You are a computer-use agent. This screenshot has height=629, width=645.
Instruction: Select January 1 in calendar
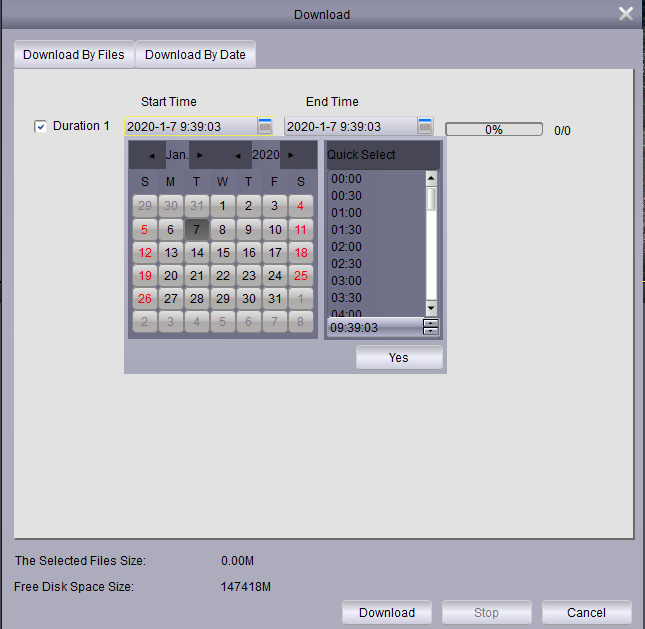[223, 206]
